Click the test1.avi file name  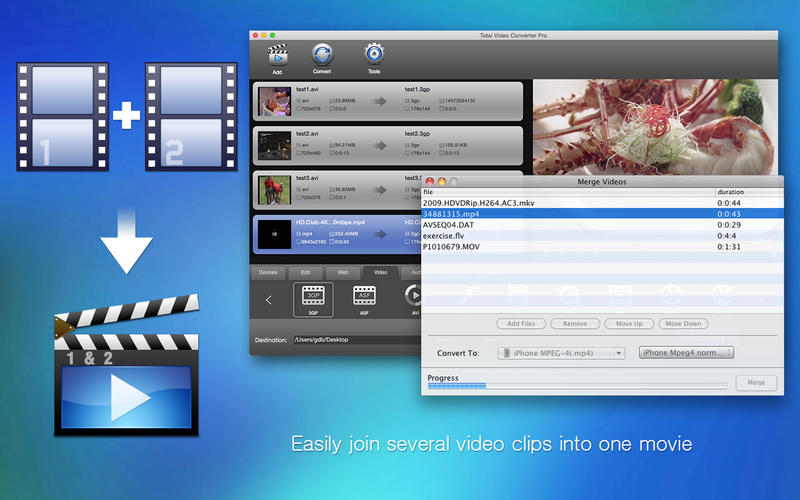tap(307, 89)
